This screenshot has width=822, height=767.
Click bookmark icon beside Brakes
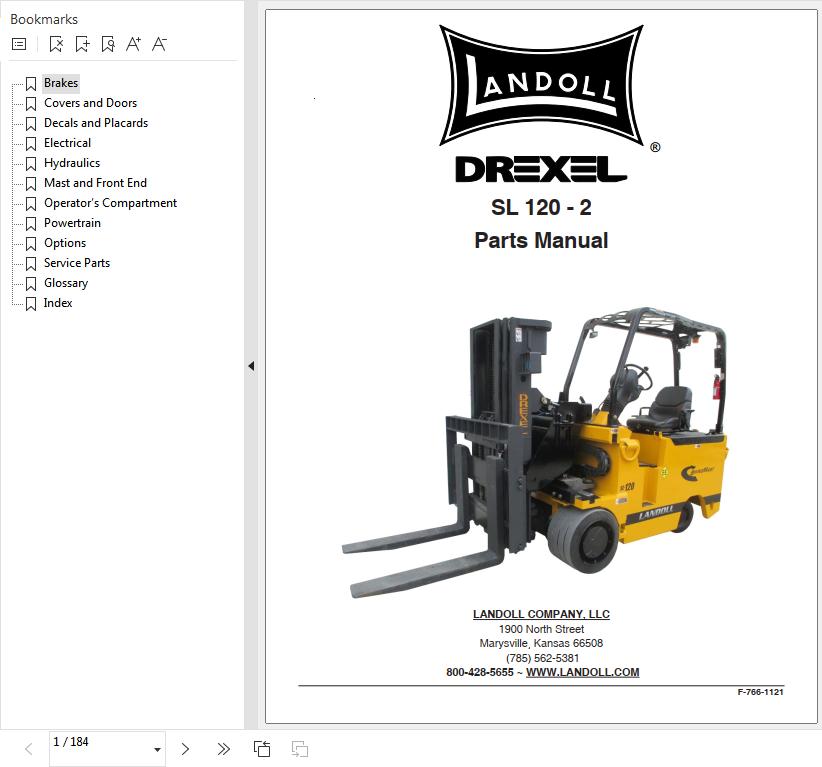[31, 83]
